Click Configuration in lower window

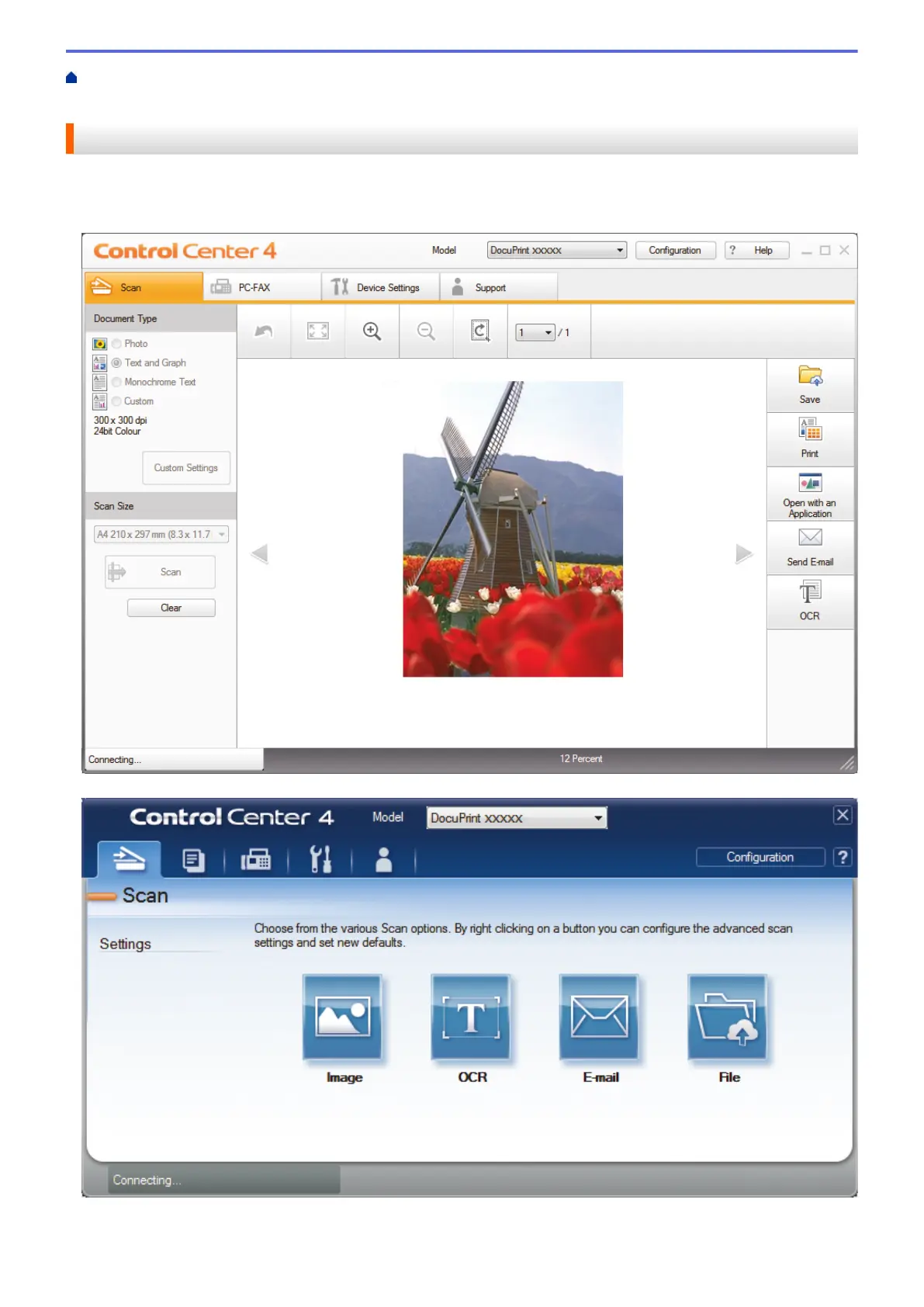pos(760,857)
